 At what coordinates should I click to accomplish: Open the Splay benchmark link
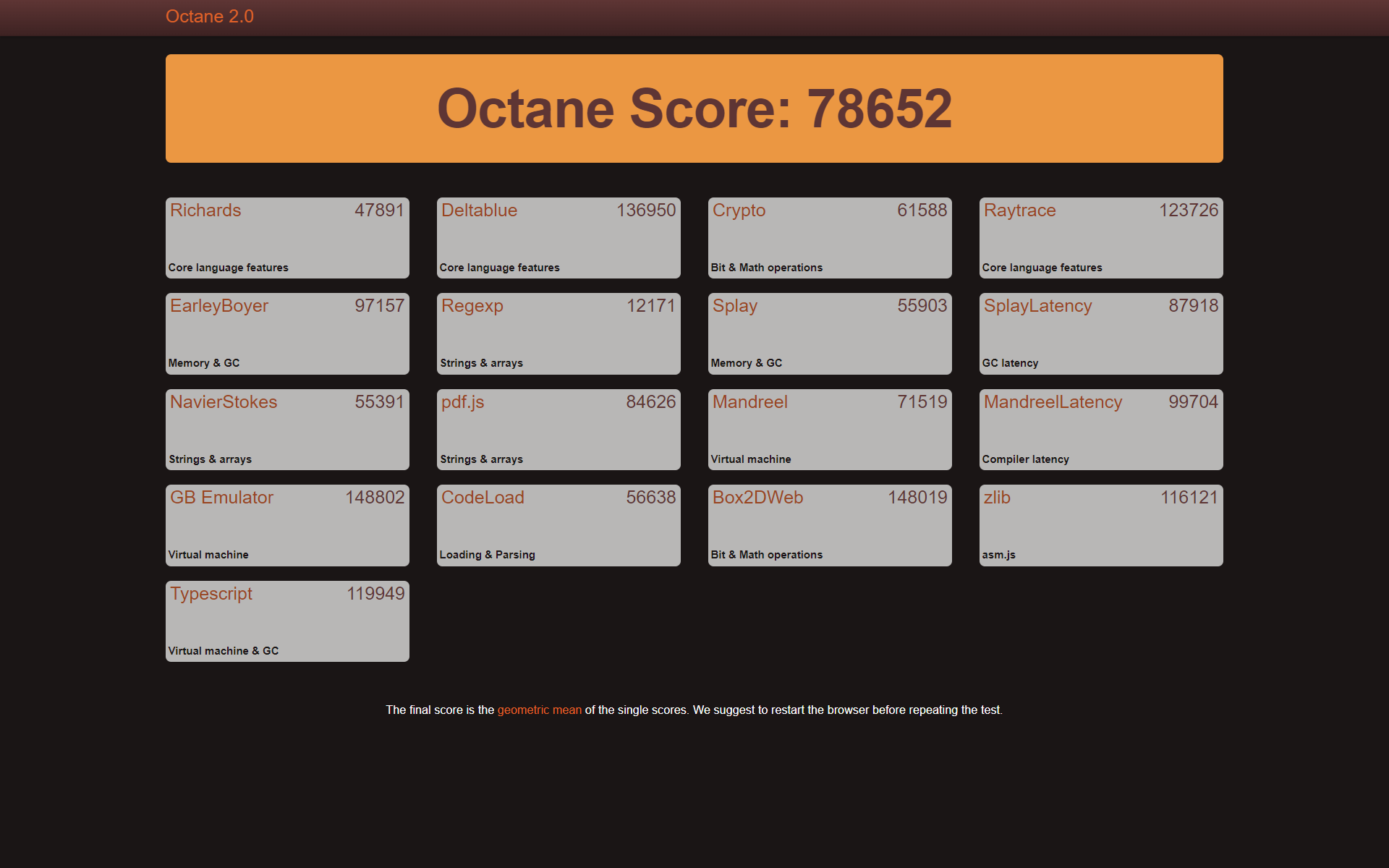pos(734,306)
